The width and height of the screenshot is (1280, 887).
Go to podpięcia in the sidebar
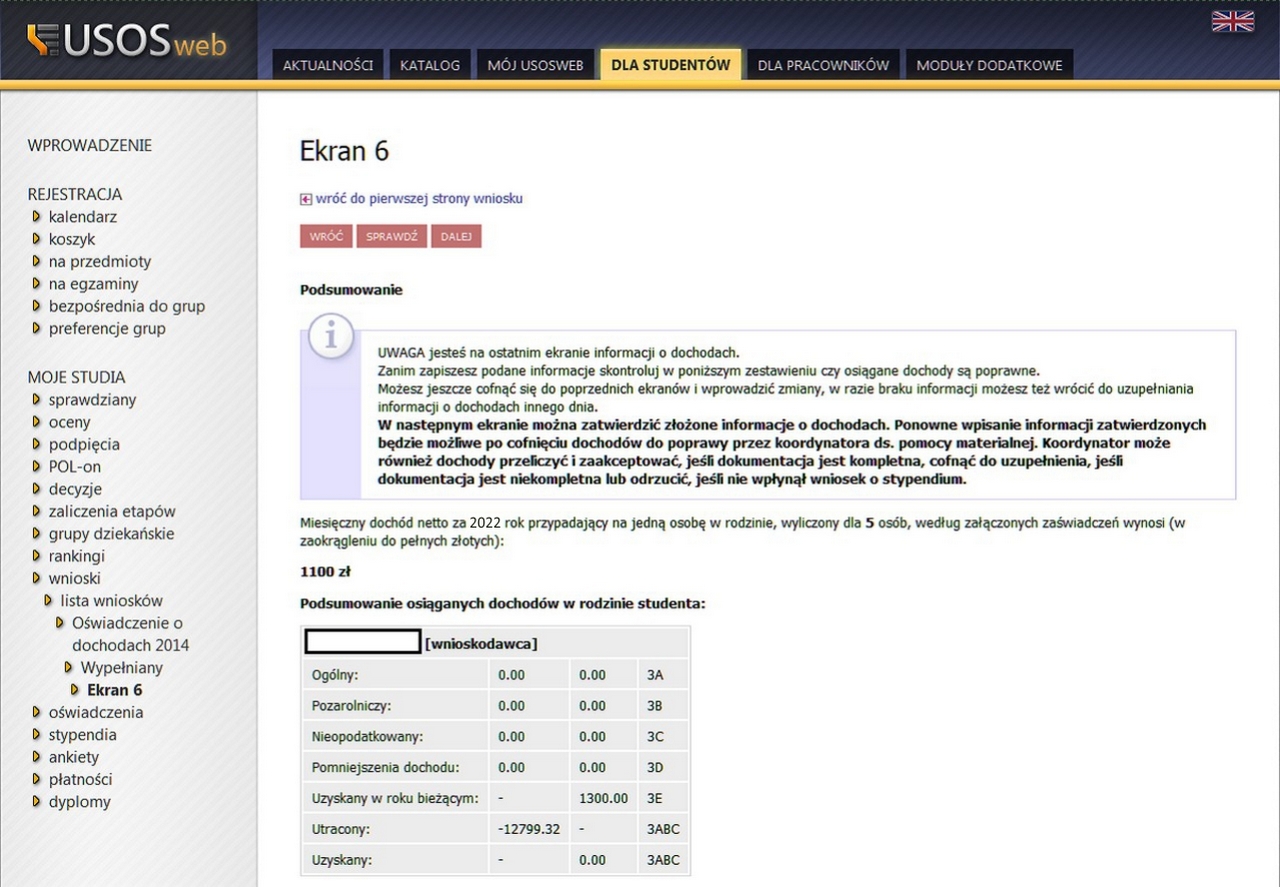(84, 444)
